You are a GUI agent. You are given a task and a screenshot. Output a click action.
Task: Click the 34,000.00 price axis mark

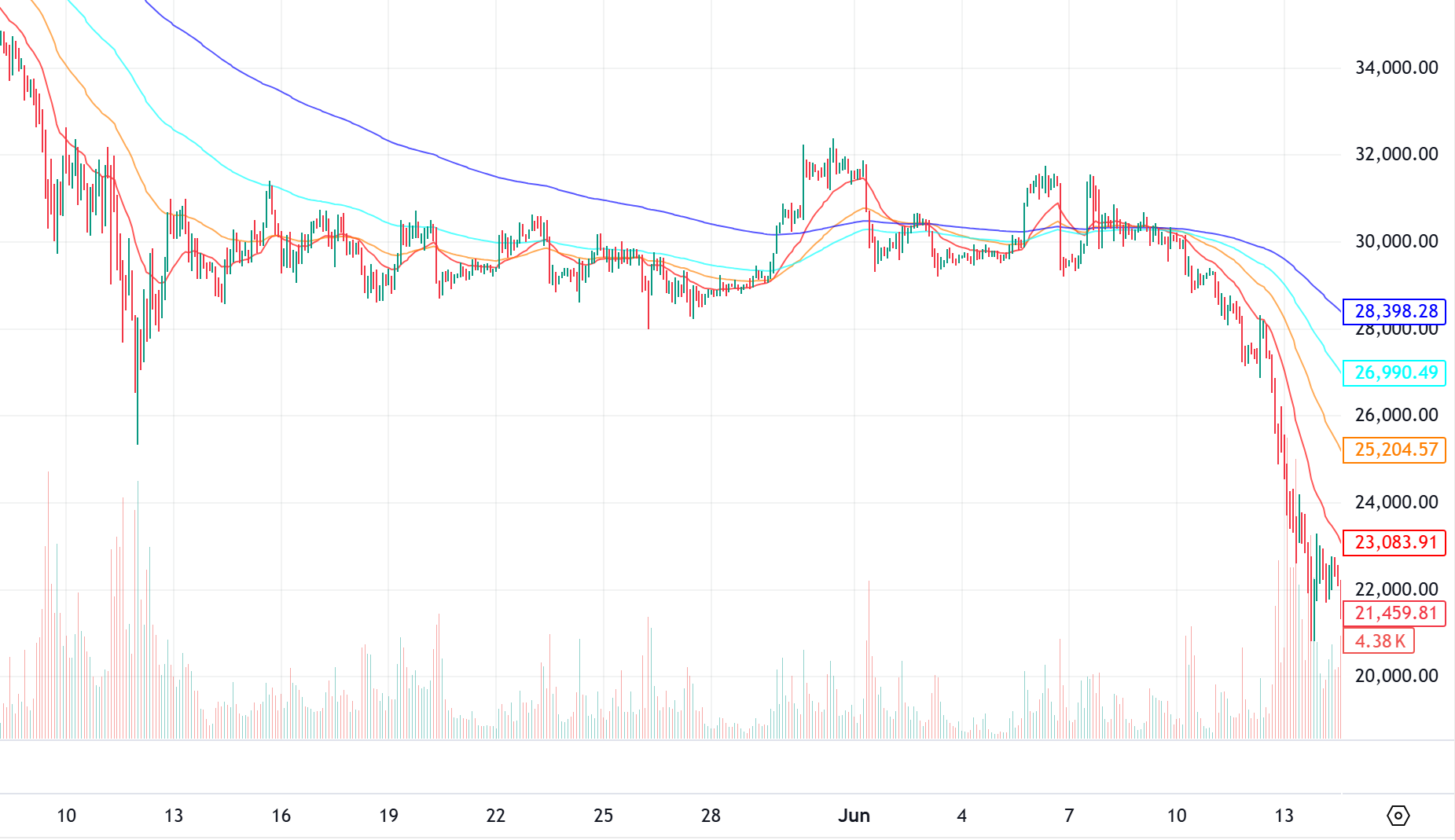click(x=1396, y=68)
